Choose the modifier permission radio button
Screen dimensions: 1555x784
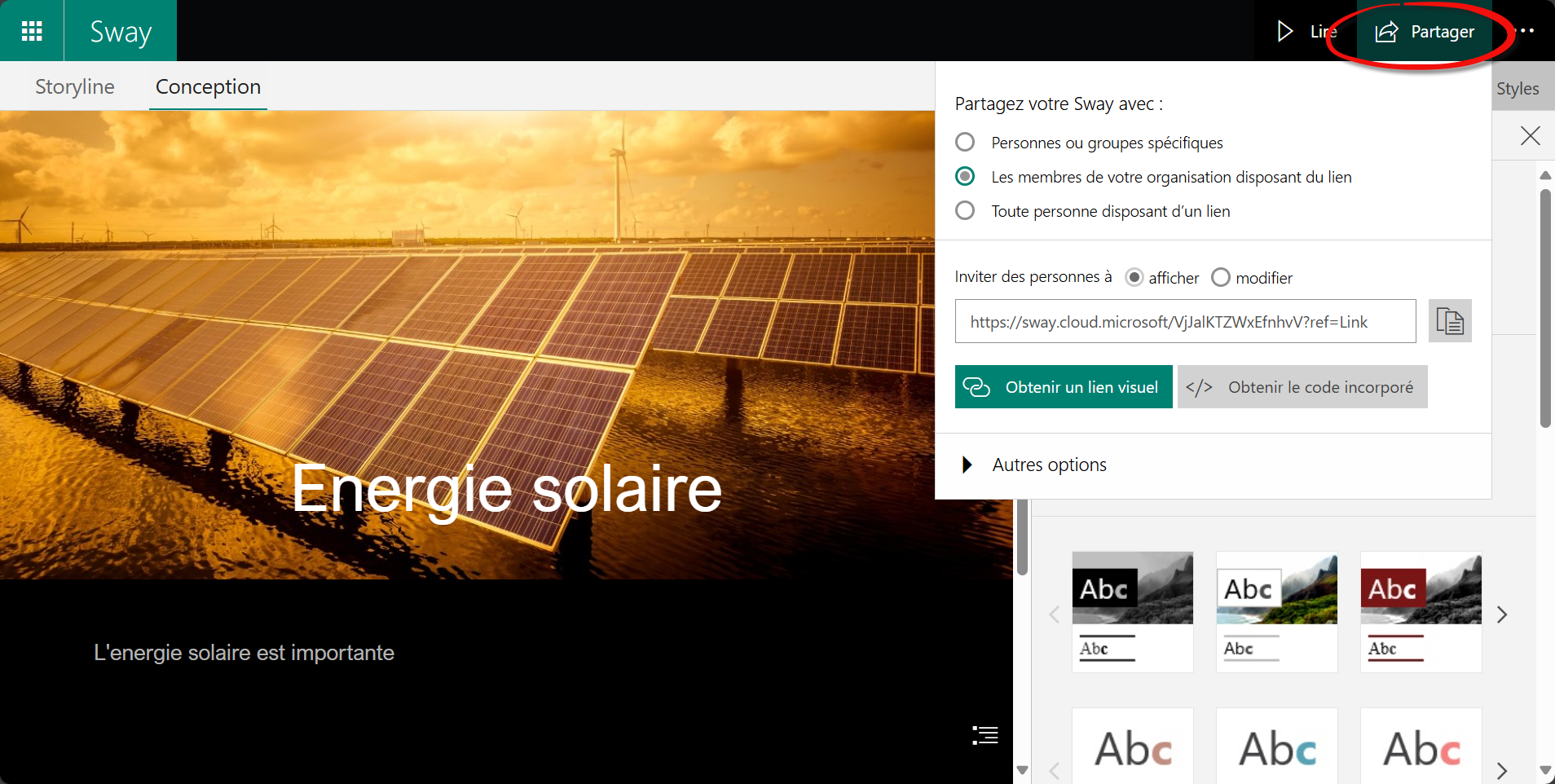coord(1220,278)
